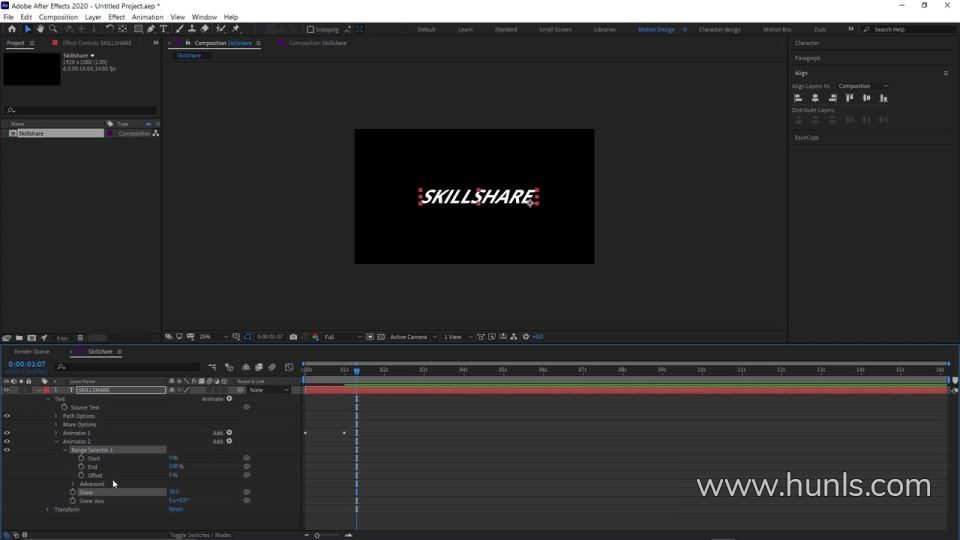The height and width of the screenshot is (540, 960).
Task: Switch to the Render Queue tab
Action: (32, 351)
